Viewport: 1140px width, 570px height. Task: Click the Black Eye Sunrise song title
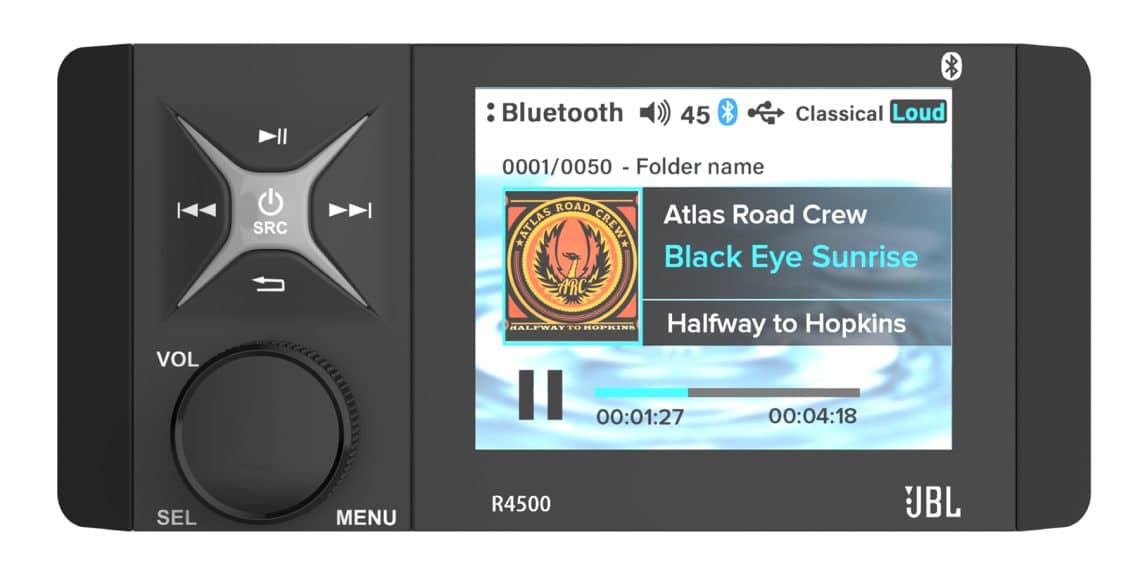click(x=791, y=257)
